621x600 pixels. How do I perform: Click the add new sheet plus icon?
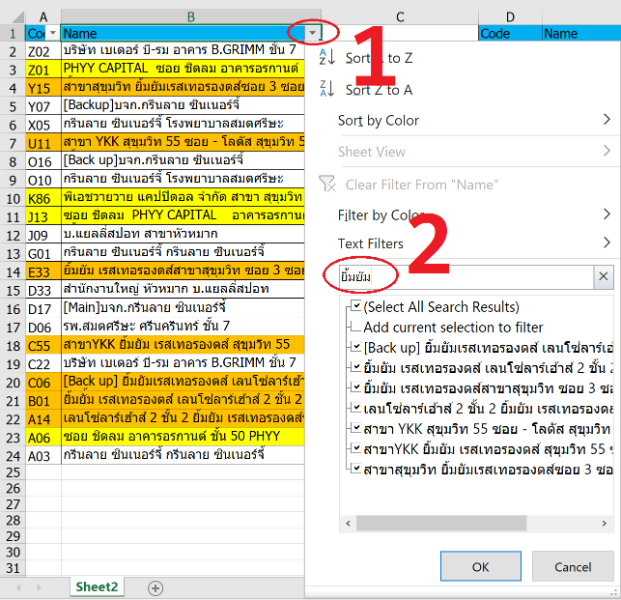pos(155,587)
